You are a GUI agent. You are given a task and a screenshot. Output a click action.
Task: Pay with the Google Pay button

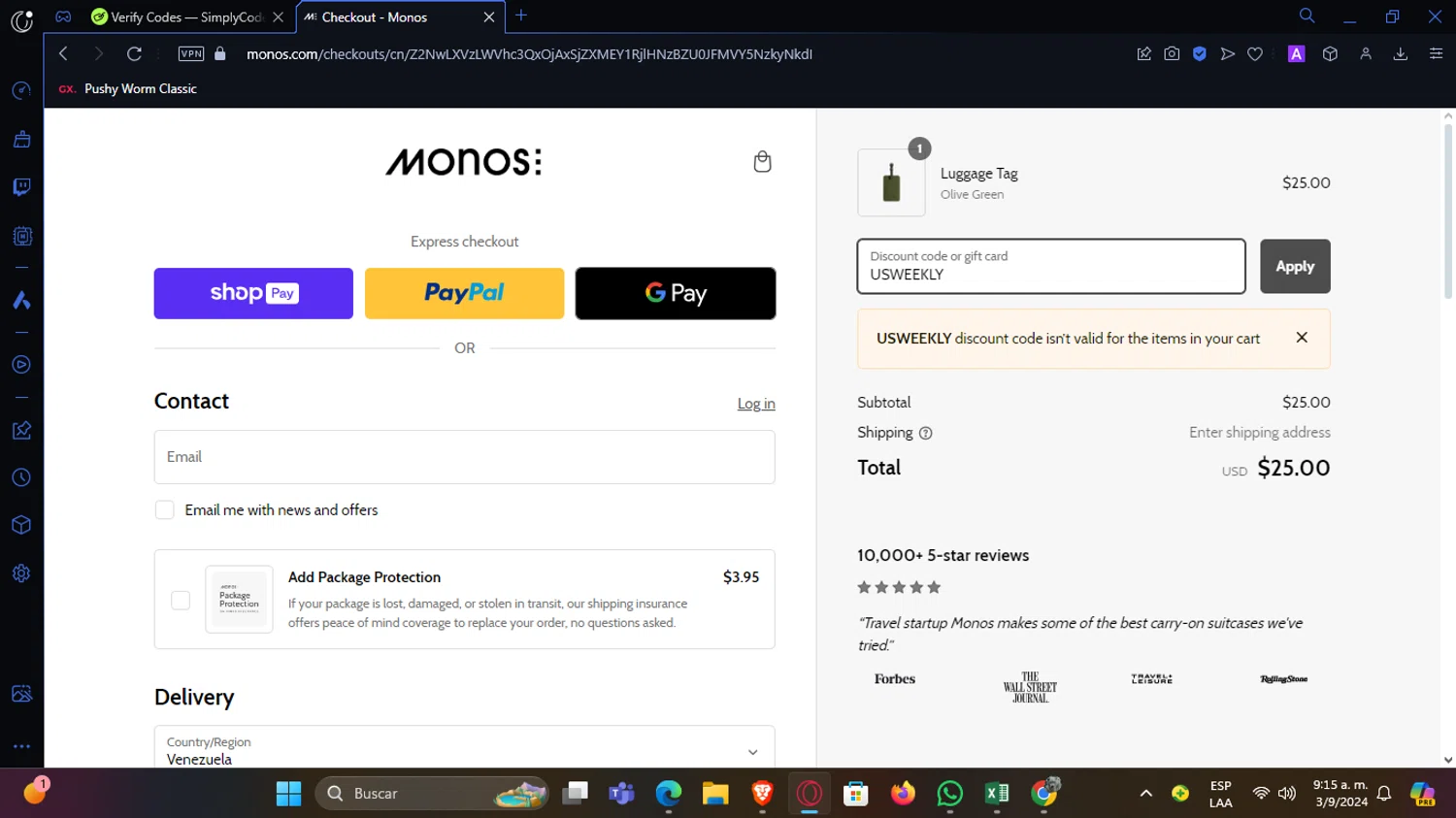676,293
